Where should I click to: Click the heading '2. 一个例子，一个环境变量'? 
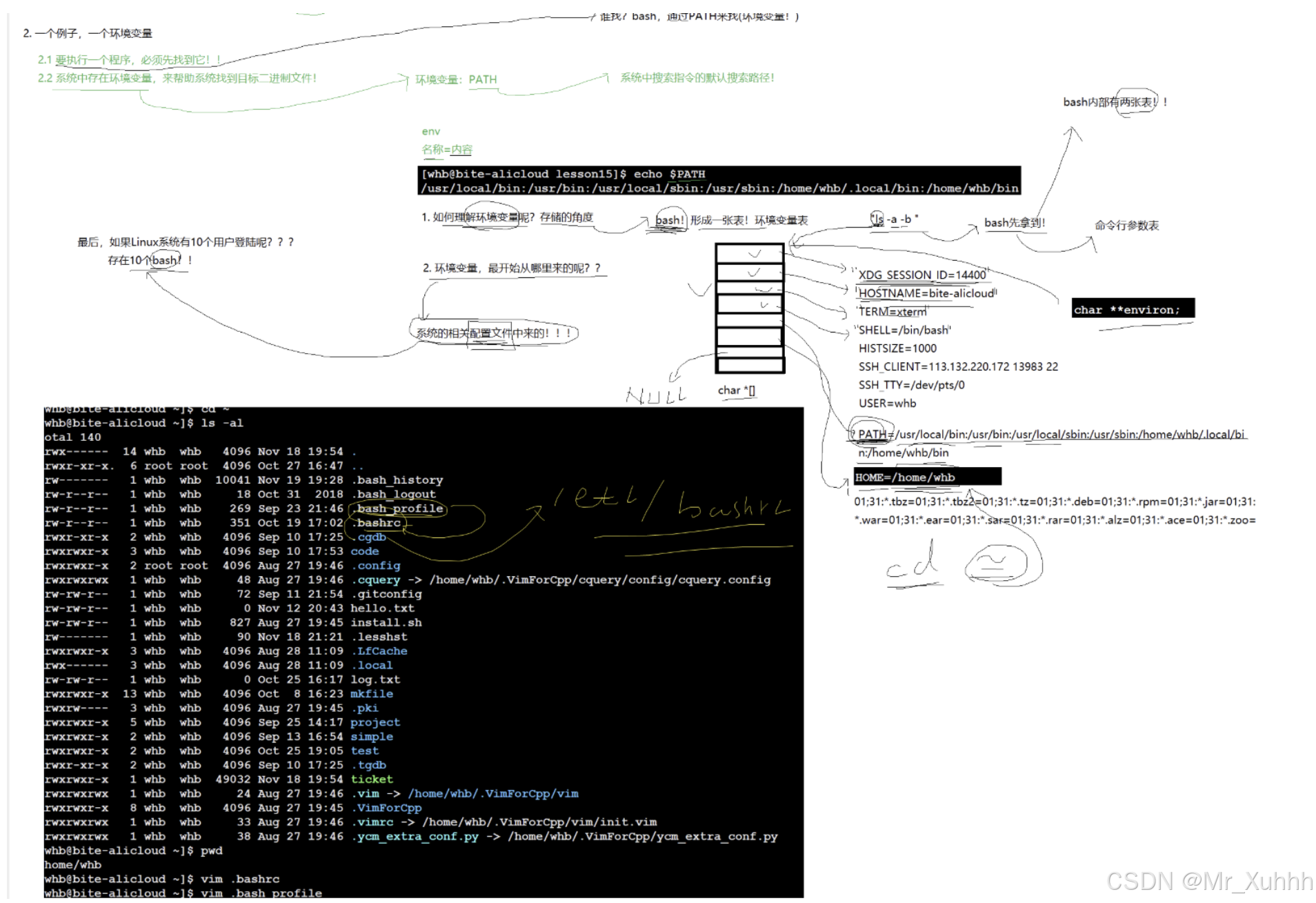(x=88, y=33)
